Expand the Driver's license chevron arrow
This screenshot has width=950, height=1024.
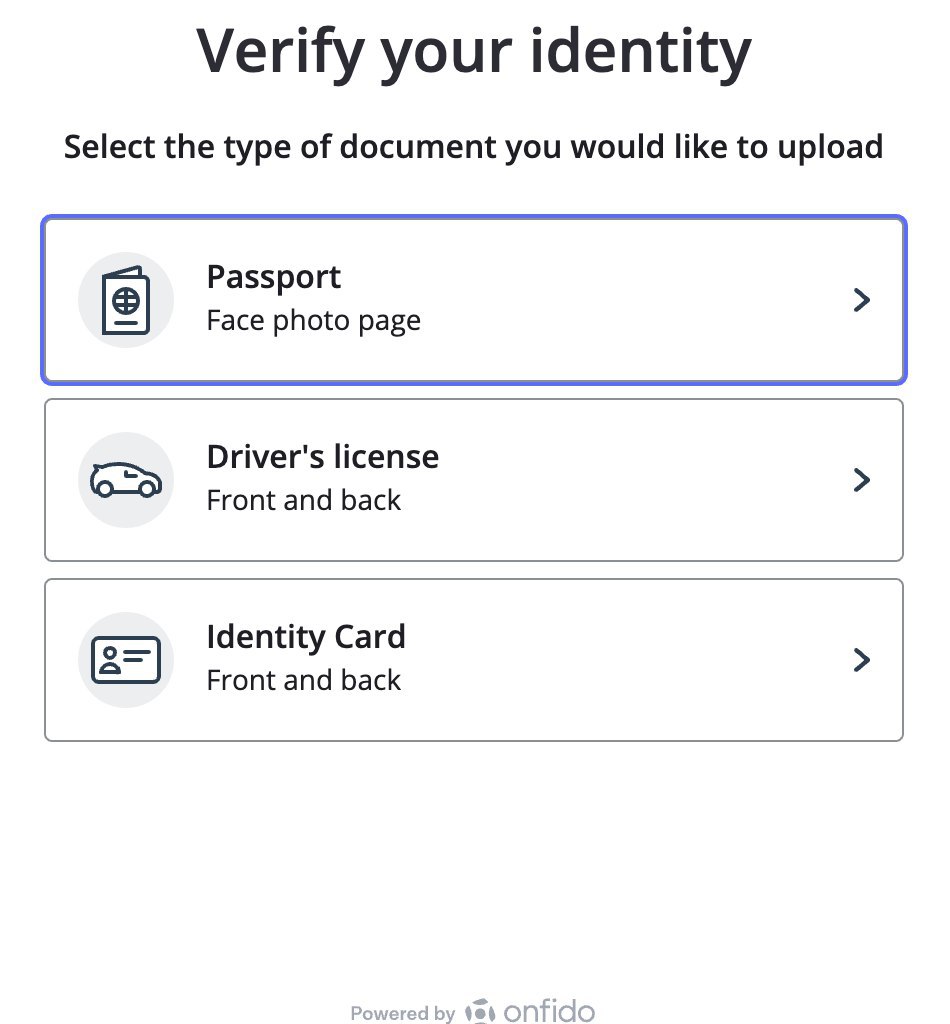click(x=862, y=480)
